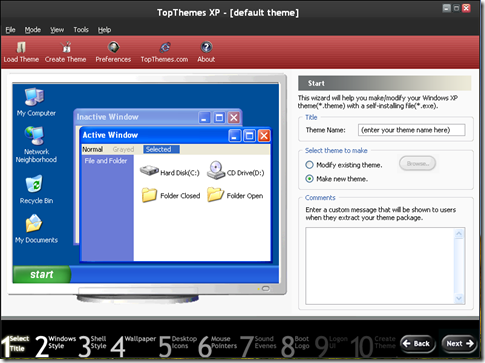485x363 pixels.
Task: Show the About toolbar icon
Action: coord(206,52)
